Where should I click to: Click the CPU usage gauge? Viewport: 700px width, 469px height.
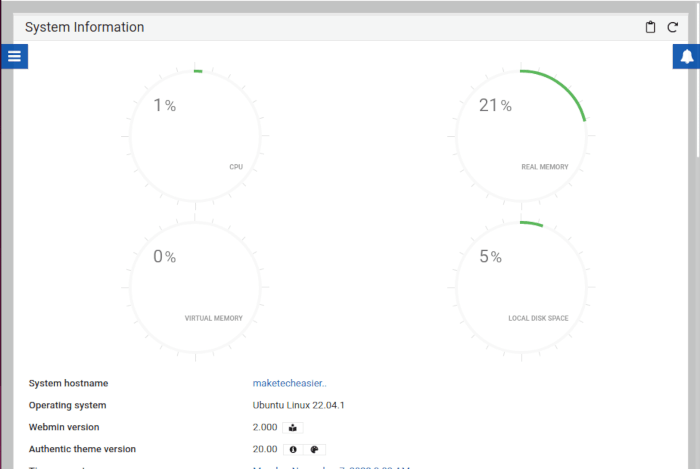[195, 136]
